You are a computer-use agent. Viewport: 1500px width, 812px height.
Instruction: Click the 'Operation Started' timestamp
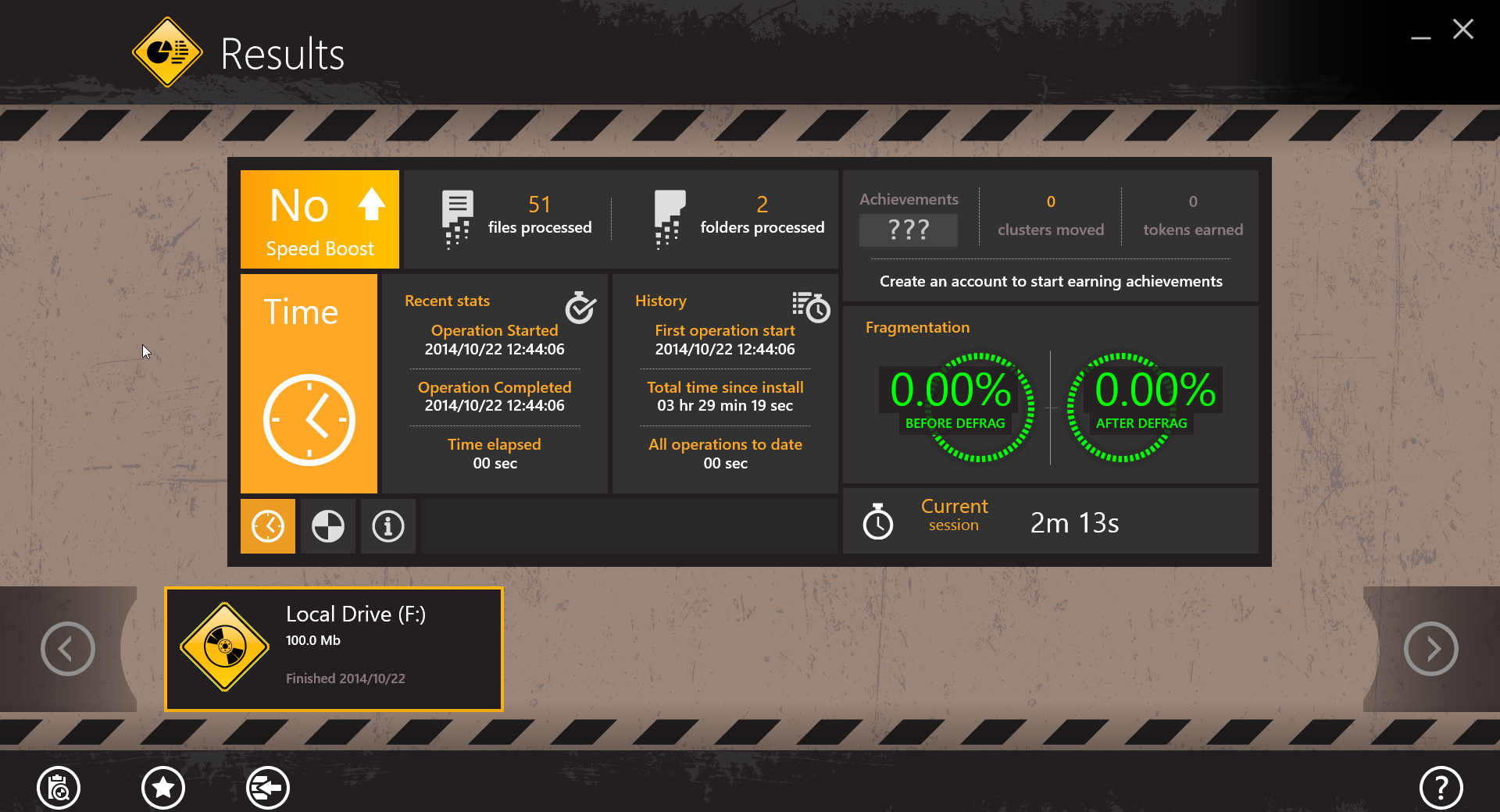(495, 349)
